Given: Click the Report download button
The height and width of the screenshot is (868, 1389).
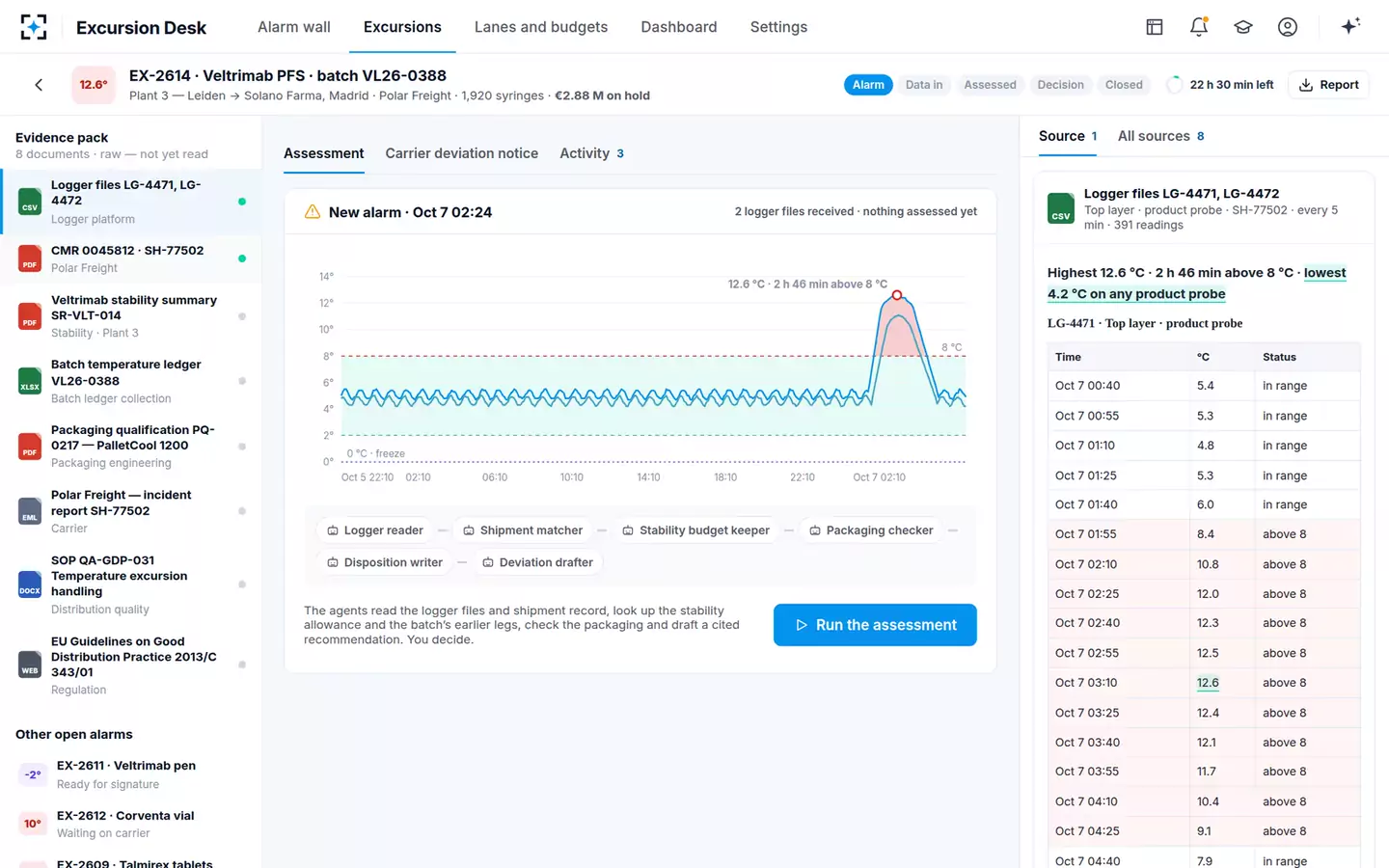Looking at the screenshot, I should [1328, 85].
